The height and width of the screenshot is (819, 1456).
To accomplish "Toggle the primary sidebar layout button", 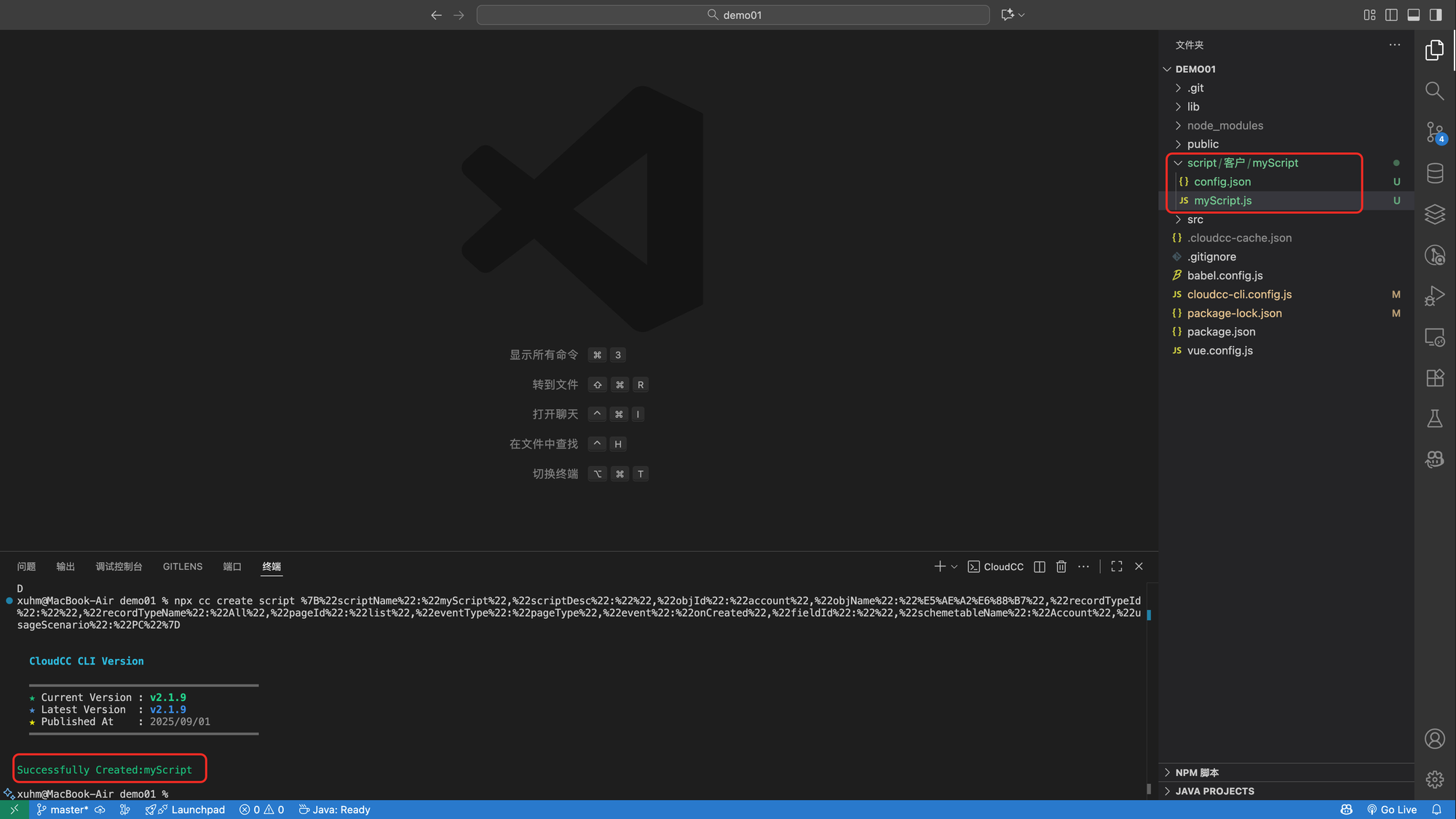I will pyautogui.click(x=1435, y=15).
